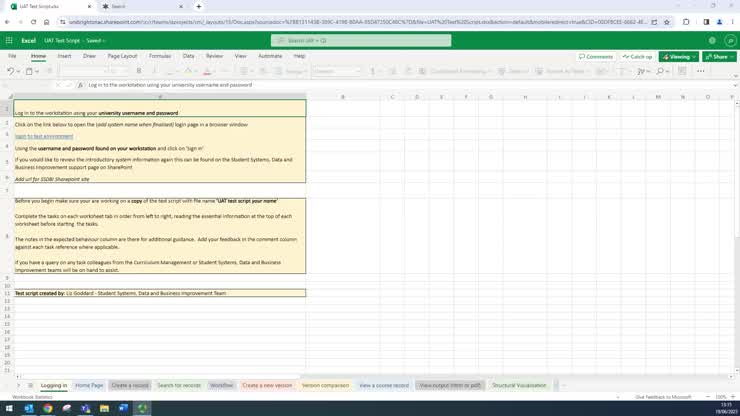
Task: Click the Windows Start button
Action: click(8, 408)
